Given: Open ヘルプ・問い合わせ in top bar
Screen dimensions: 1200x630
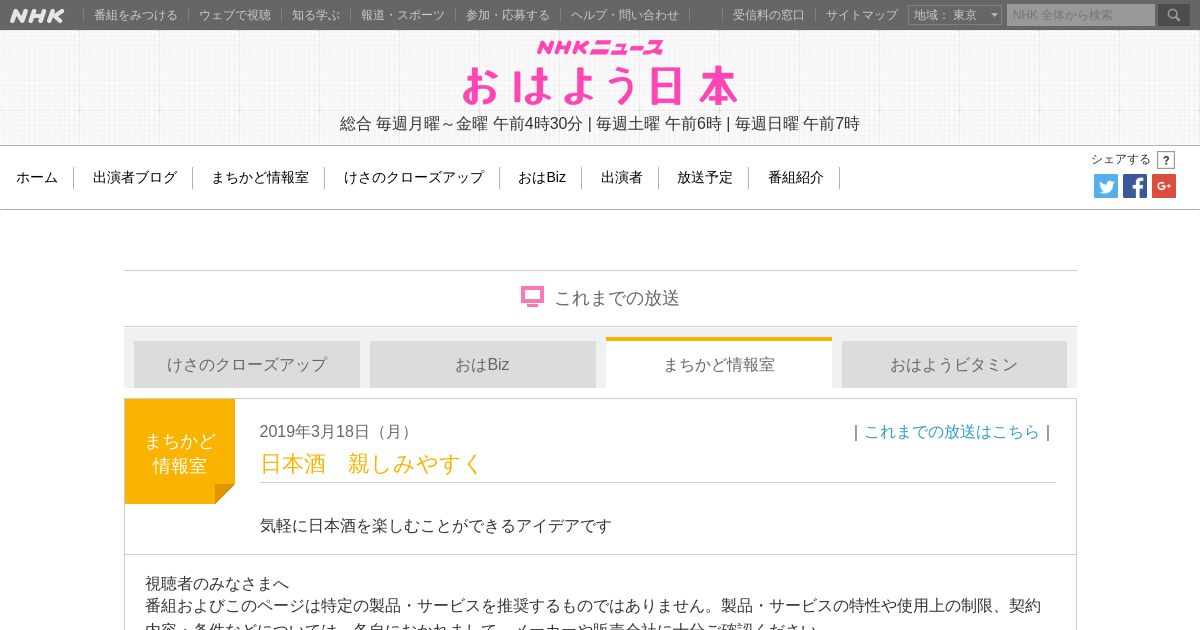Looking at the screenshot, I should (x=625, y=15).
